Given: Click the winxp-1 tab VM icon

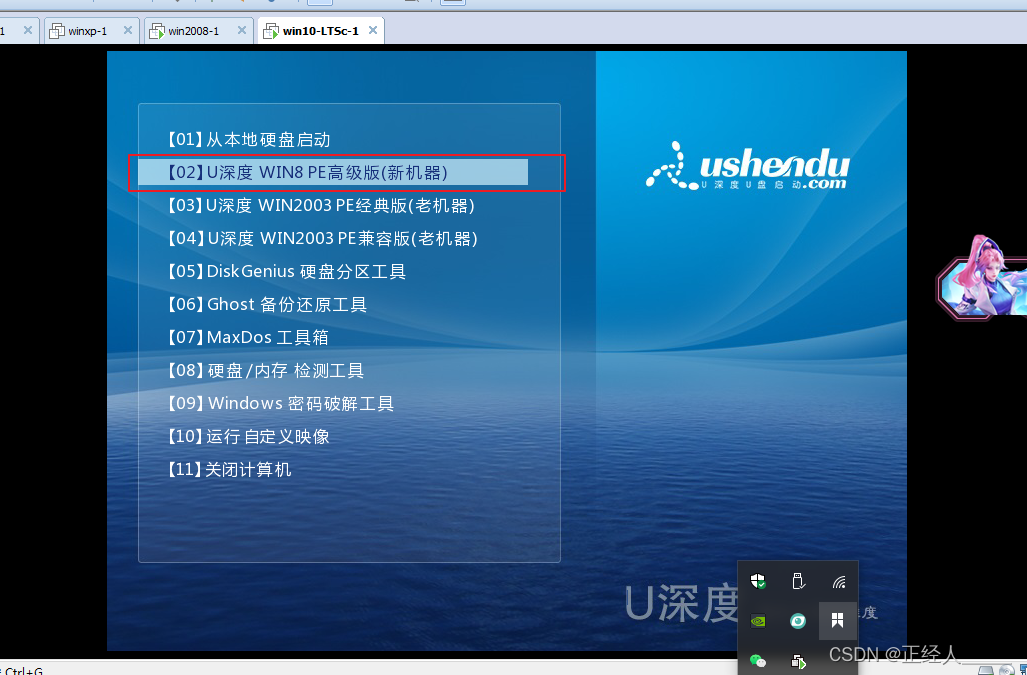Looking at the screenshot, I should click(x=57, y=31).
